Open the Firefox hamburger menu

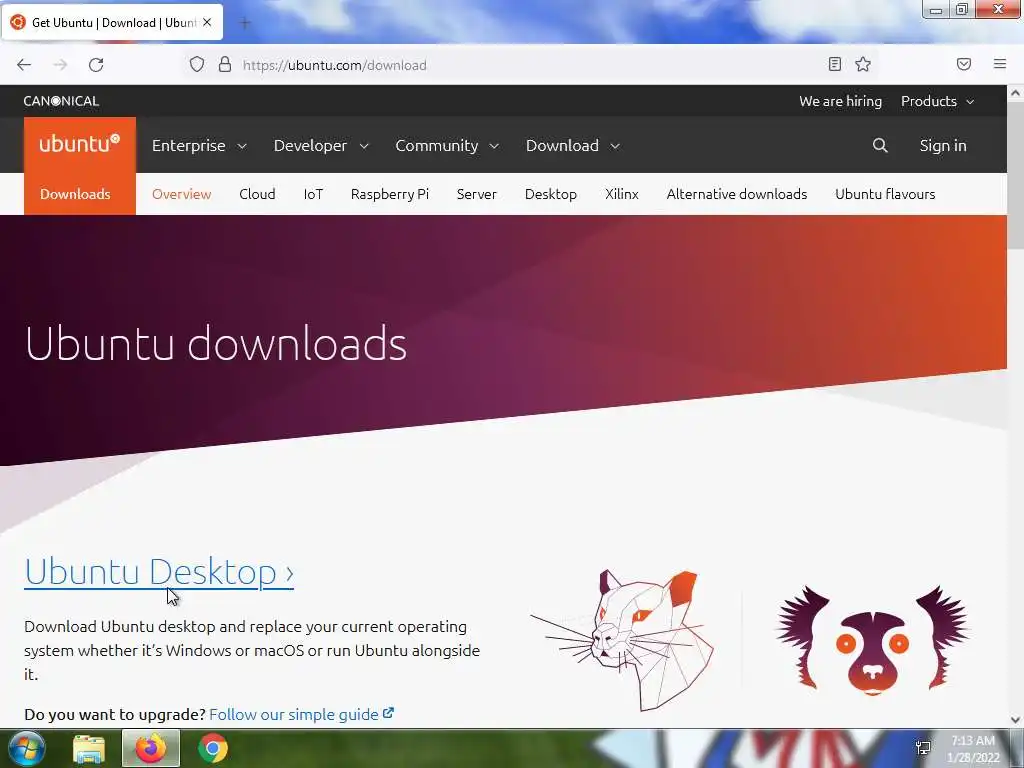[x=1000, y=64]
